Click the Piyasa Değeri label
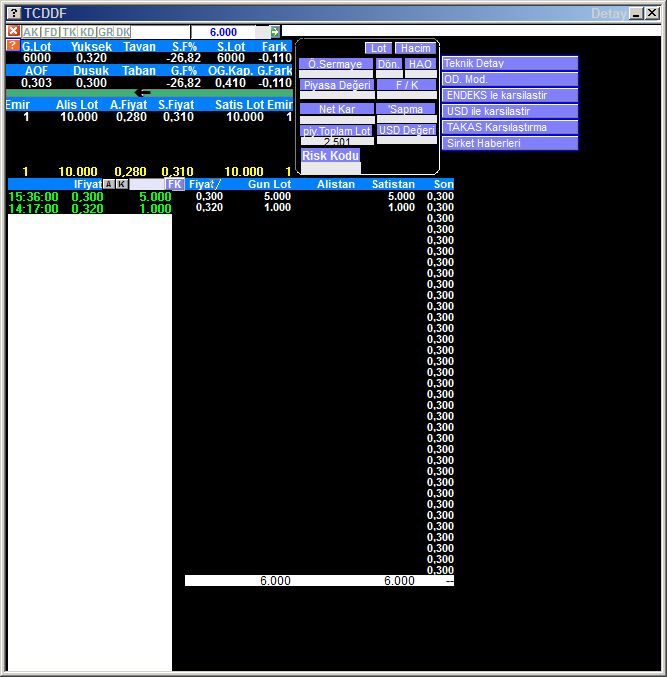The image size is (667, 677). pos(337,85)
